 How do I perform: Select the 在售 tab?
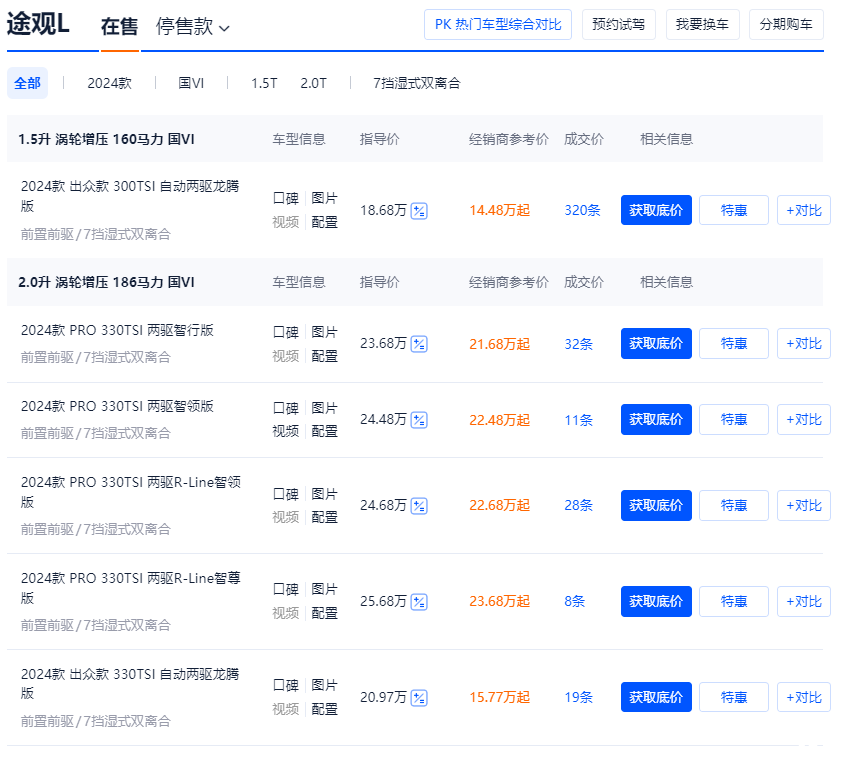point(120,27)
